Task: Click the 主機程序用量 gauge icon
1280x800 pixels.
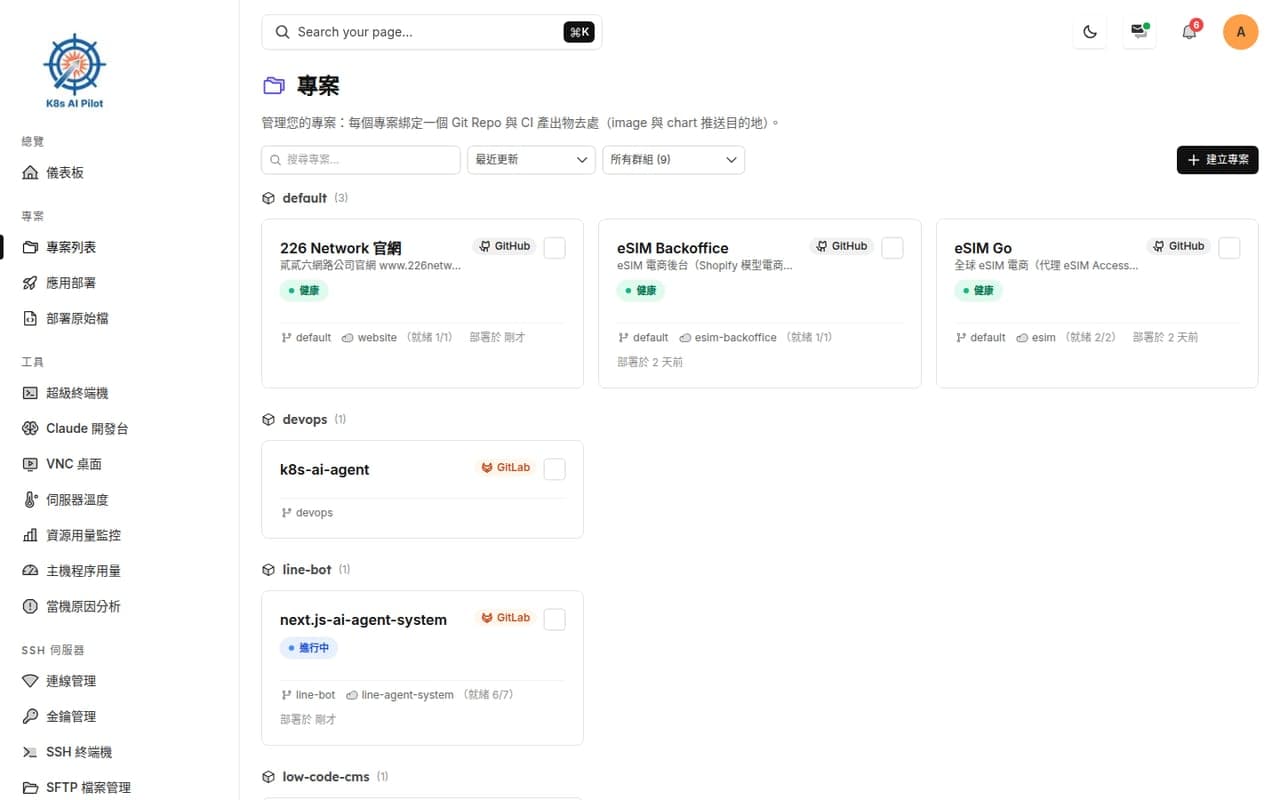Action: point(30,571)
